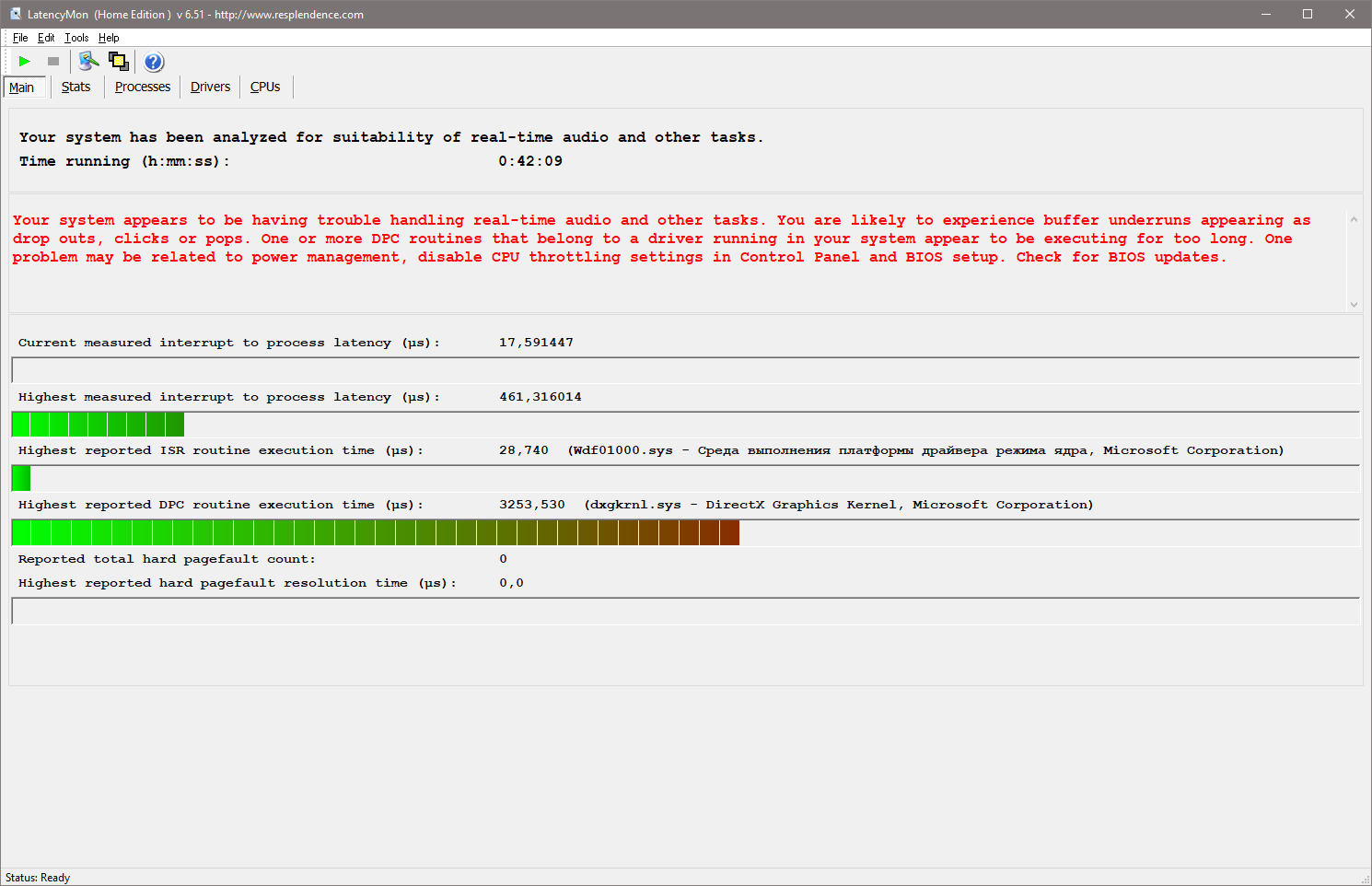Switch to the Processes tab
Image resolution: width=1372 pixels, height=886 pixels.
click(143, 87)
